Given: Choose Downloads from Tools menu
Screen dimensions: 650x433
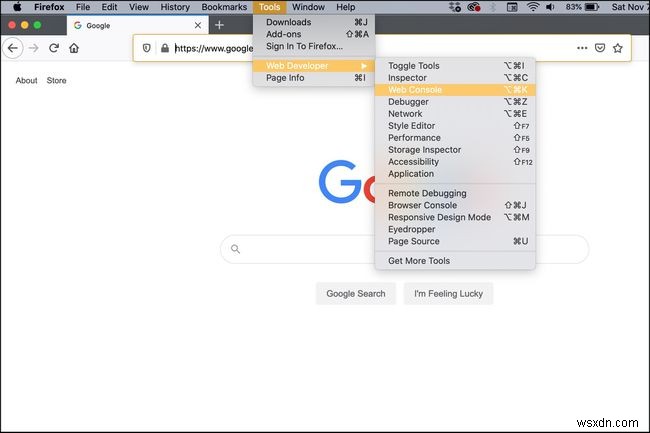Looking at the screenshot, I should [x=314, y=22].
